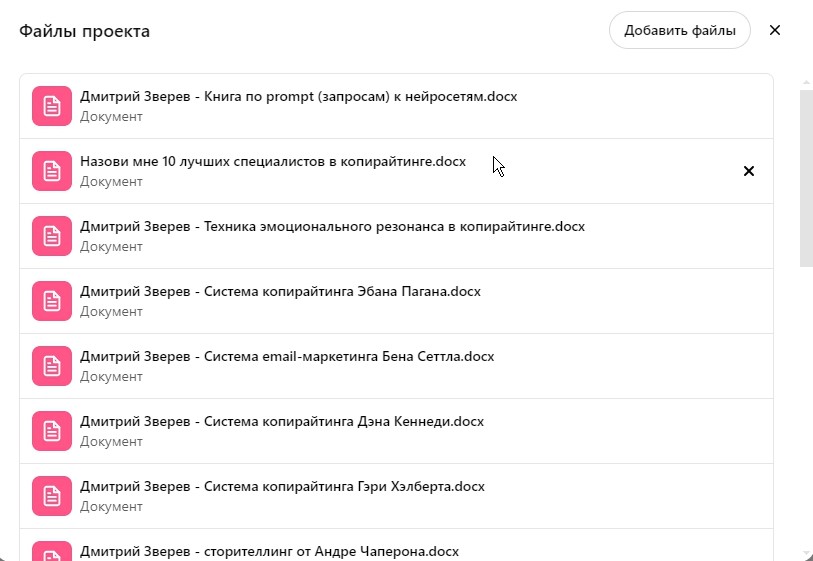This screenshot has width=813, height=561.
Task: Click document icon for "Книга по prompt" file
Action: (x=52, y=106)
